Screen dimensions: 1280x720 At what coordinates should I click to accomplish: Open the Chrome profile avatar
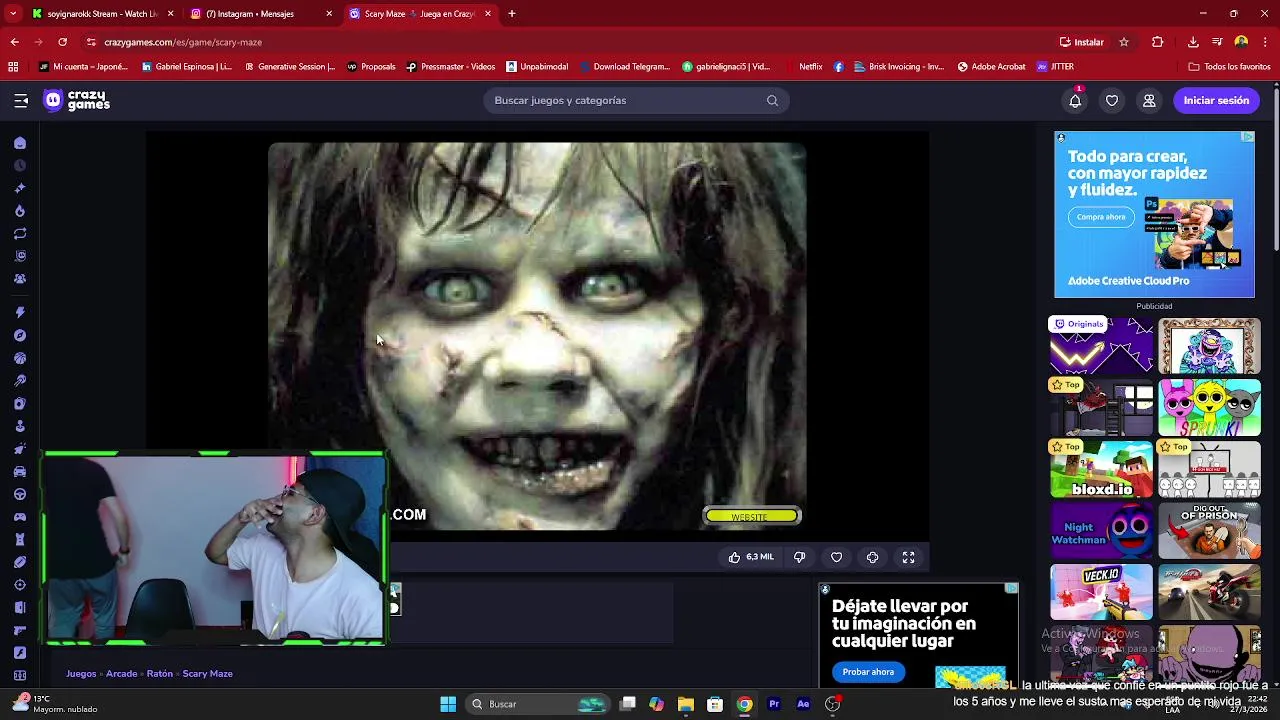1241,42
